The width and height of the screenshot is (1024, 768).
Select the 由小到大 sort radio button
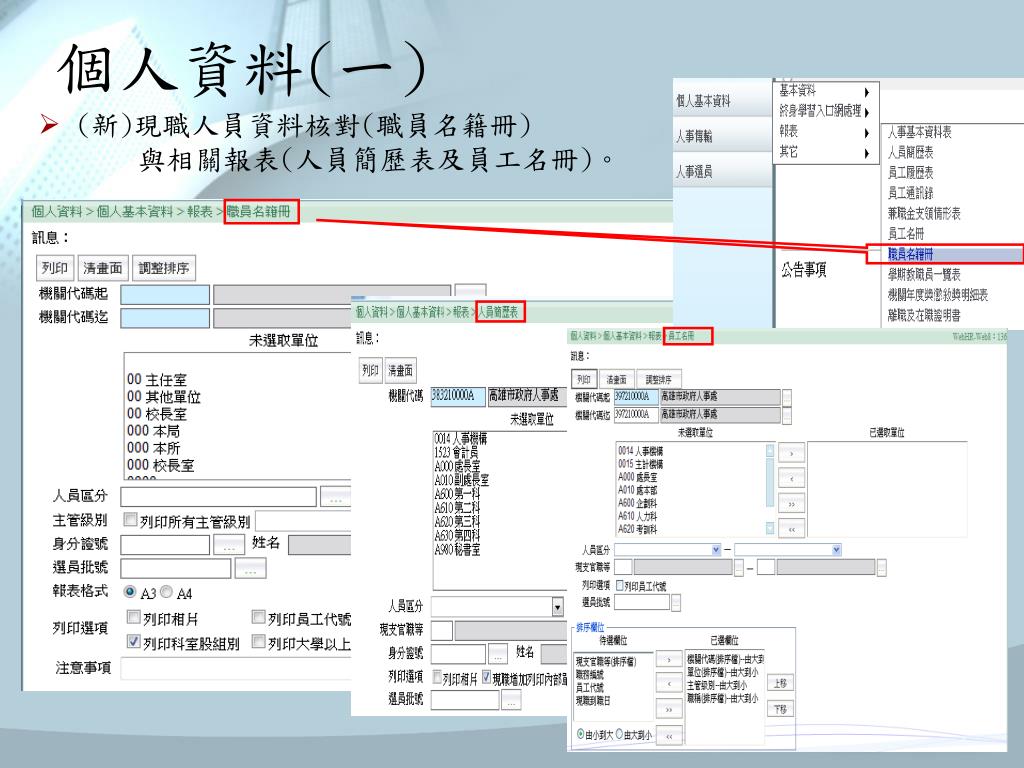581,734
